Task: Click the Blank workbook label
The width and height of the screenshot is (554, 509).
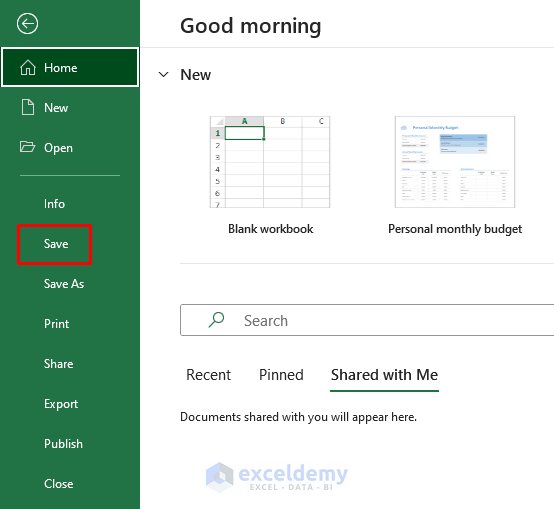Action: click(x=271, y=229)
